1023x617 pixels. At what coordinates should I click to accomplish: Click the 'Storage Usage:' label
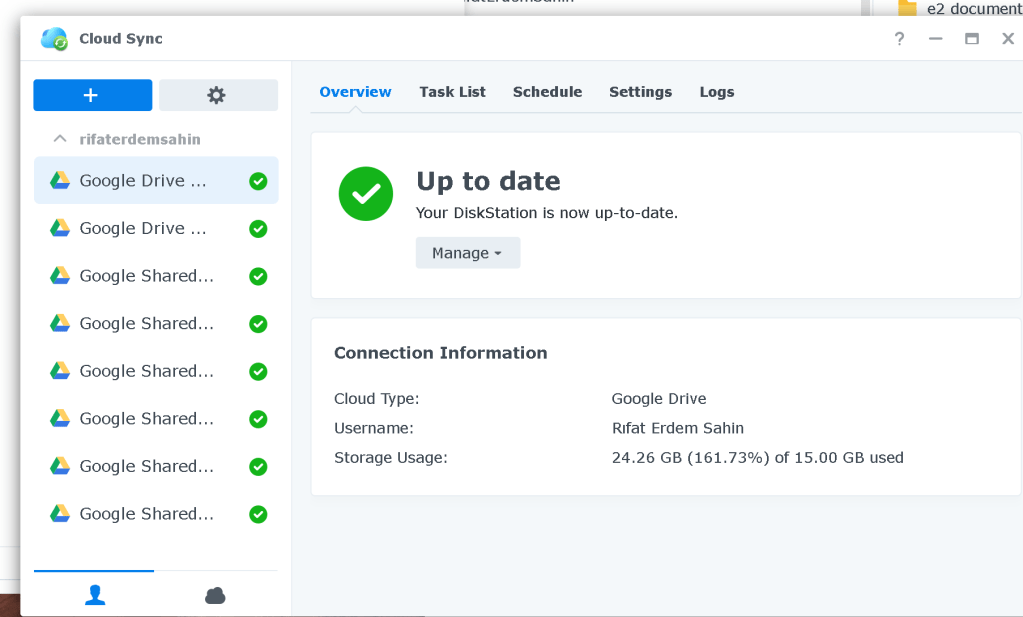click(x=391, y=457)
